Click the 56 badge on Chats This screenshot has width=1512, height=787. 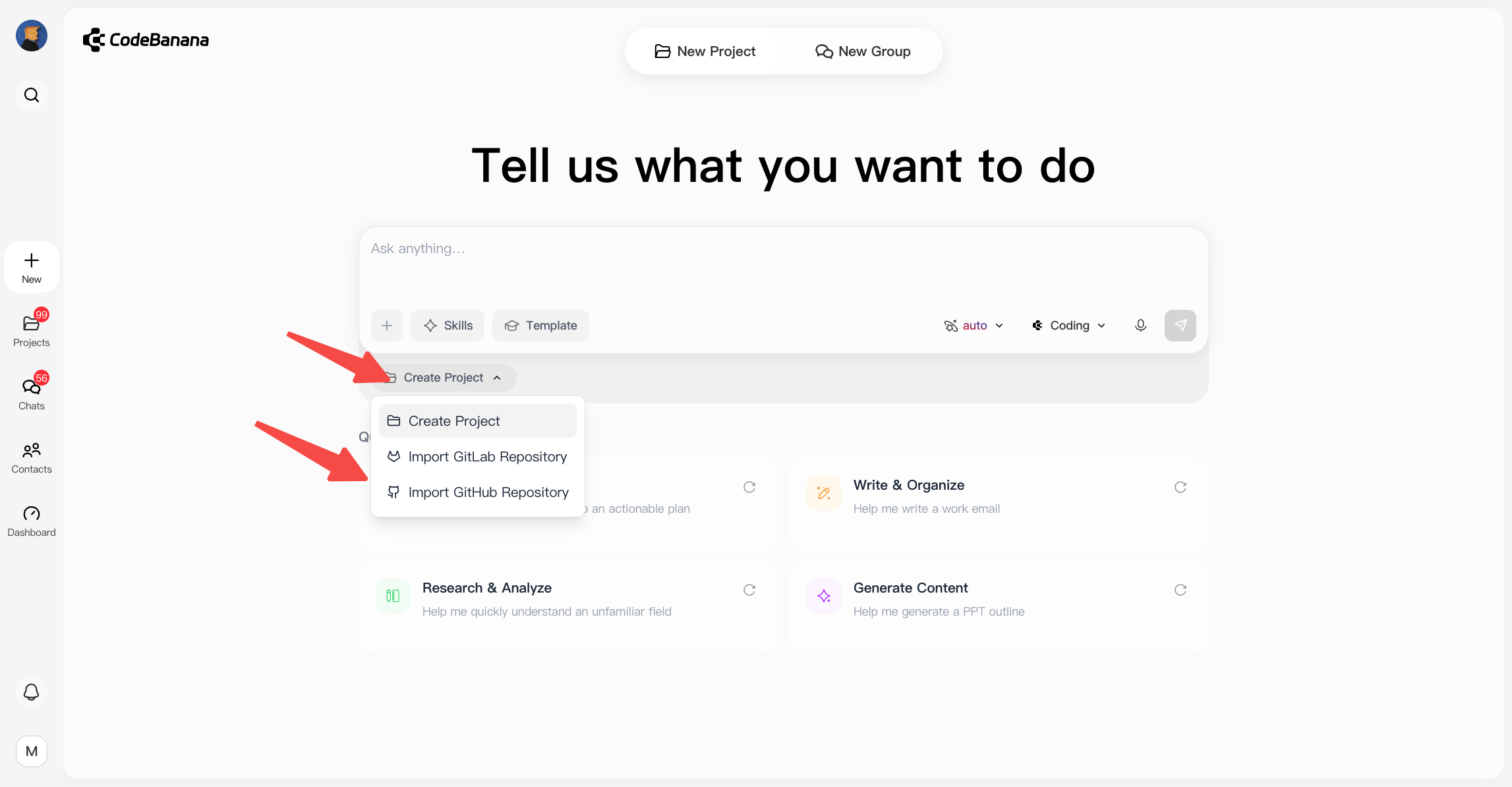[42, 378]
